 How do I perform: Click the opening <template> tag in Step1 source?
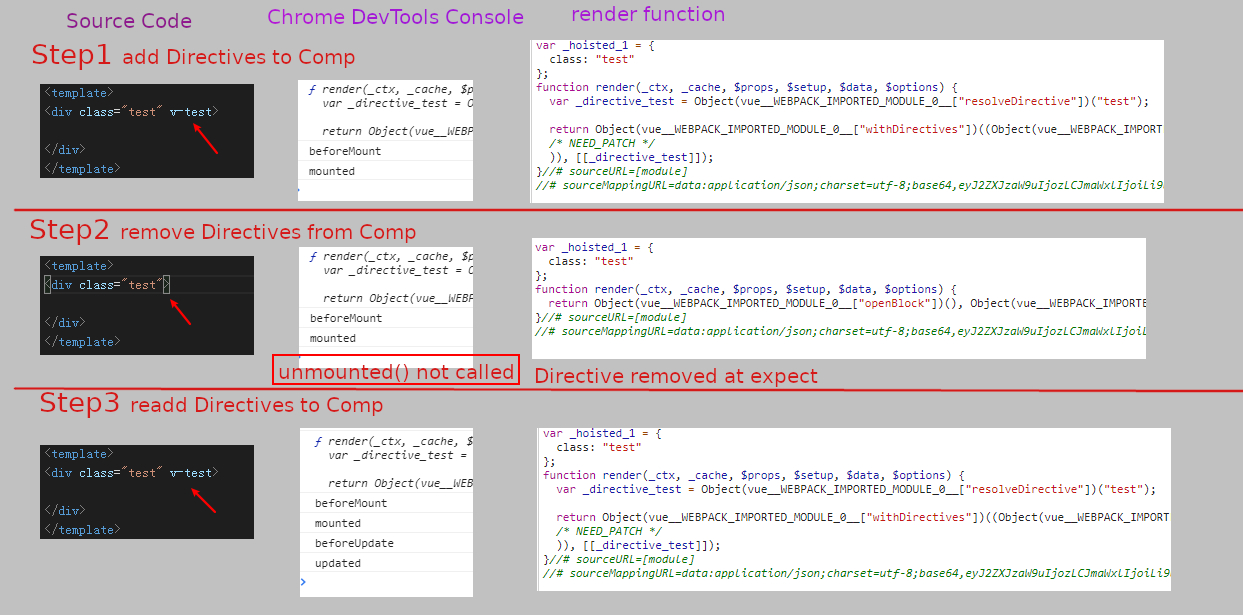[x=79, y=93]
